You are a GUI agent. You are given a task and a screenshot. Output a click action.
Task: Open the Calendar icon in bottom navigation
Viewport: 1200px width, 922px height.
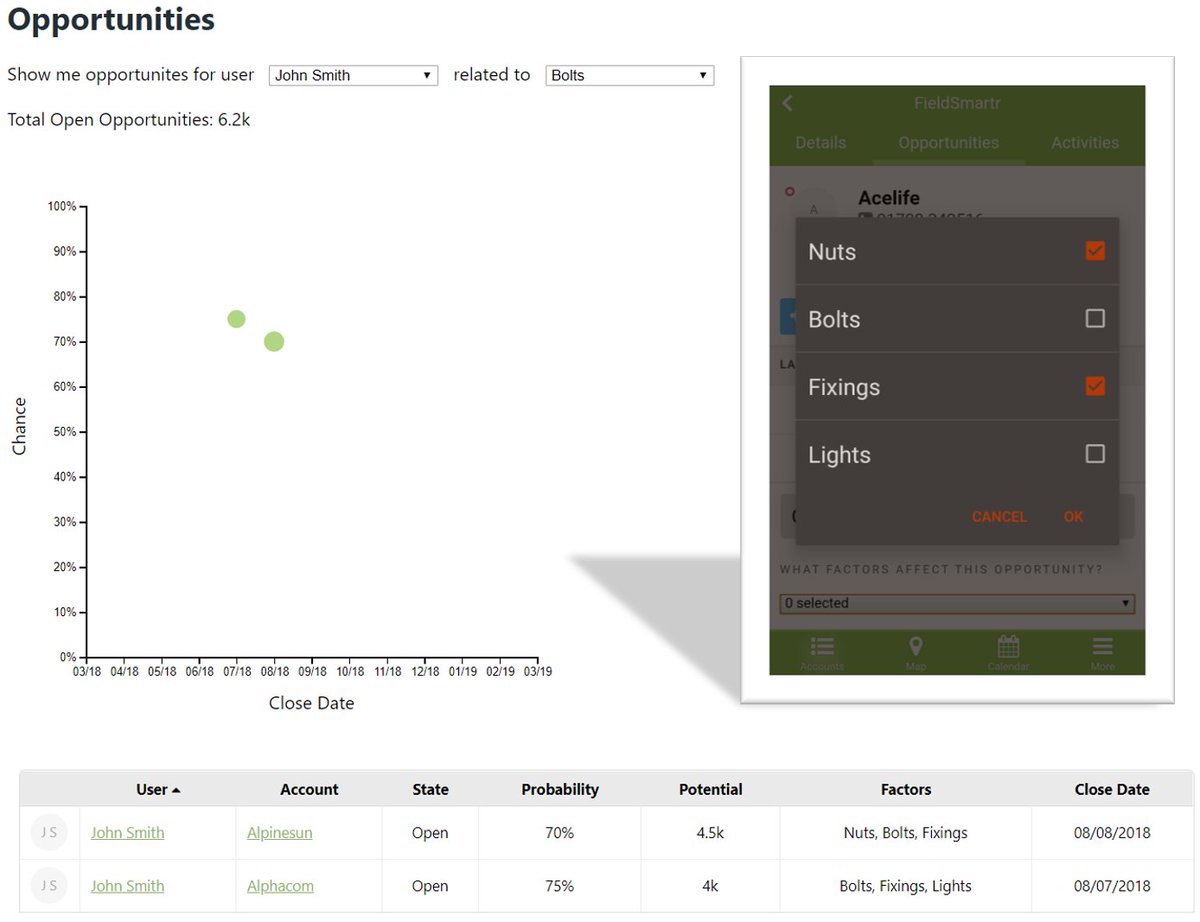click(x=1008, y=649)
